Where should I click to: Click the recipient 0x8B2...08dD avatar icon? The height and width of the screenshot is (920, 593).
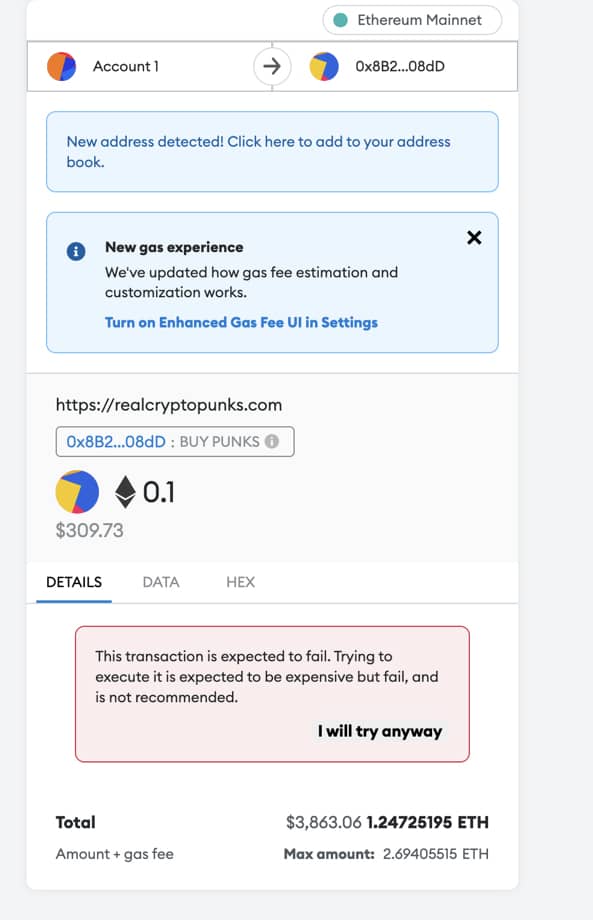click(324, 66)
